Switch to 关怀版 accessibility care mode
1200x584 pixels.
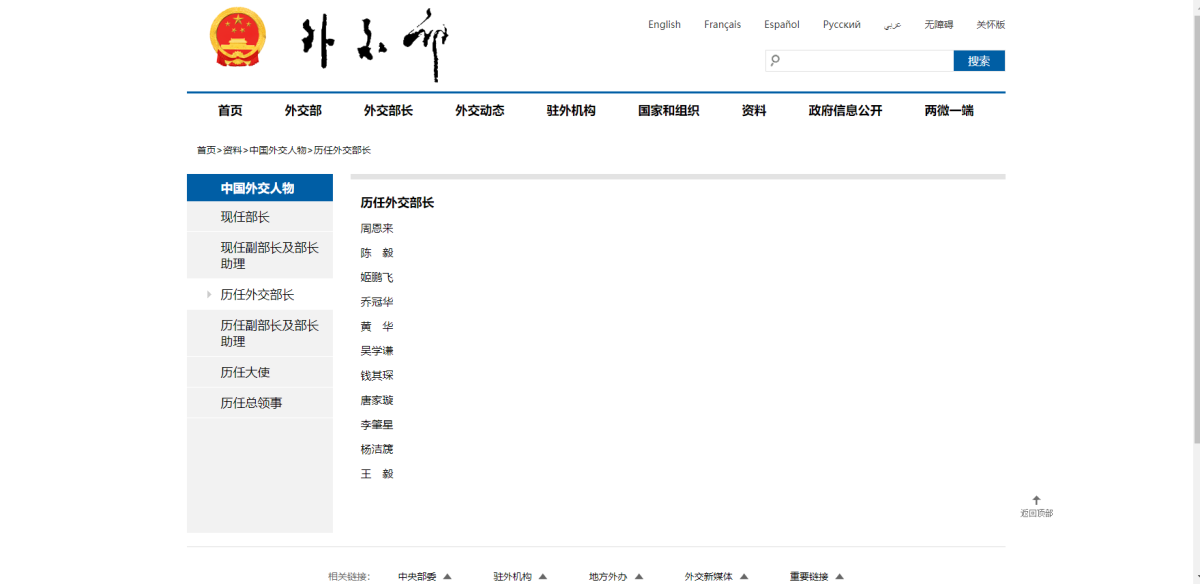pyautogui.click(x=990, y=25)
